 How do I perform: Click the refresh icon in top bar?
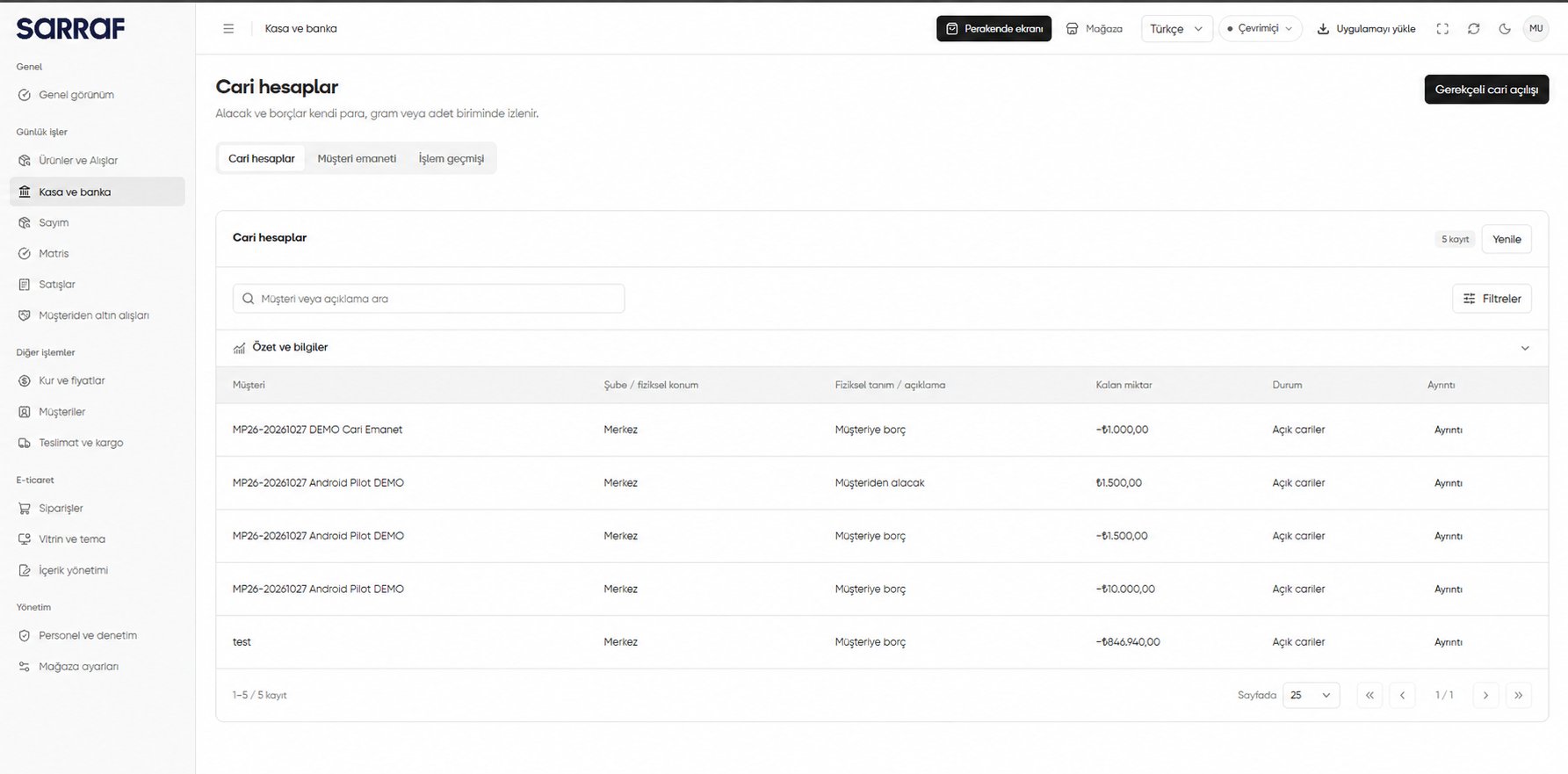point(1474,29)
